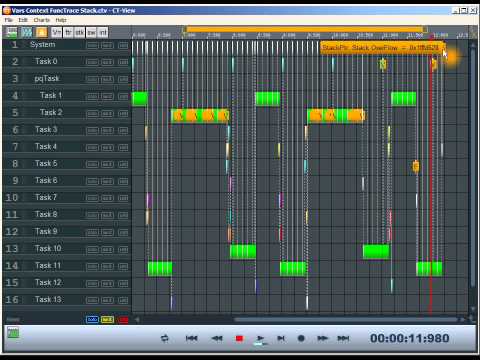The height and width of the screenshot is (360, 480).
Task: Toggle the Vrs view button
Action: pos(57,32)
